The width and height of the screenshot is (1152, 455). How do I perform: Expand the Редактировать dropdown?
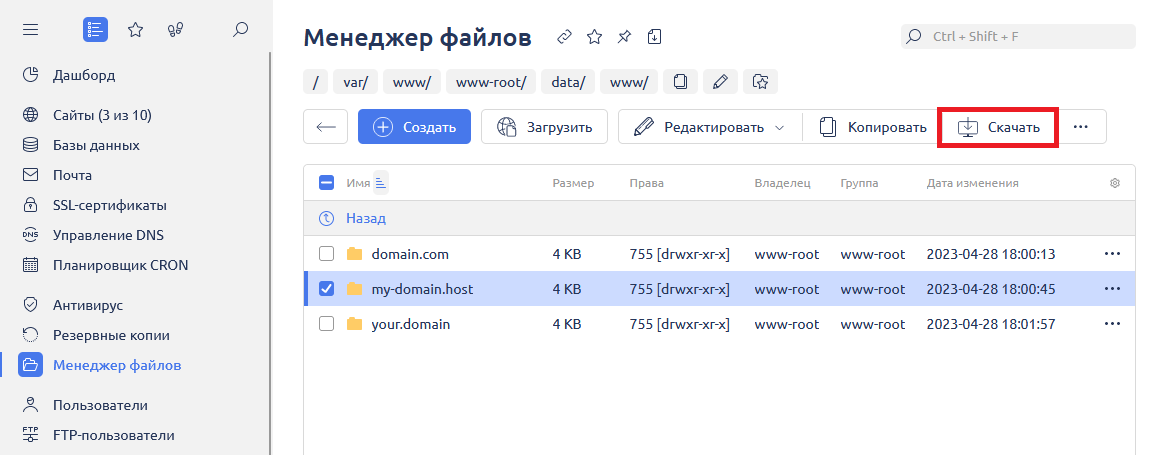(x=780, y=128)
